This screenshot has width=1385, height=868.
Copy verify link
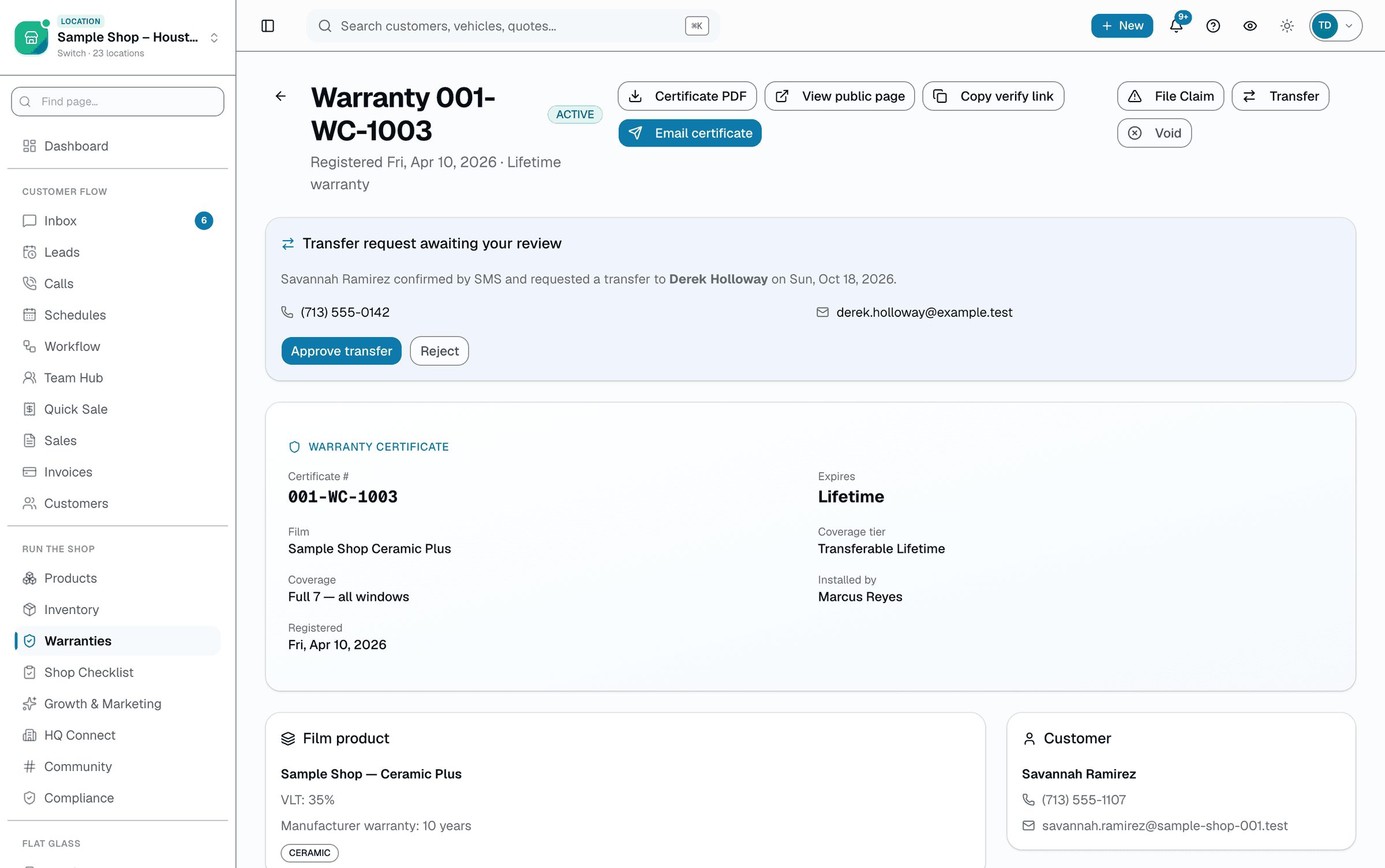993,96
